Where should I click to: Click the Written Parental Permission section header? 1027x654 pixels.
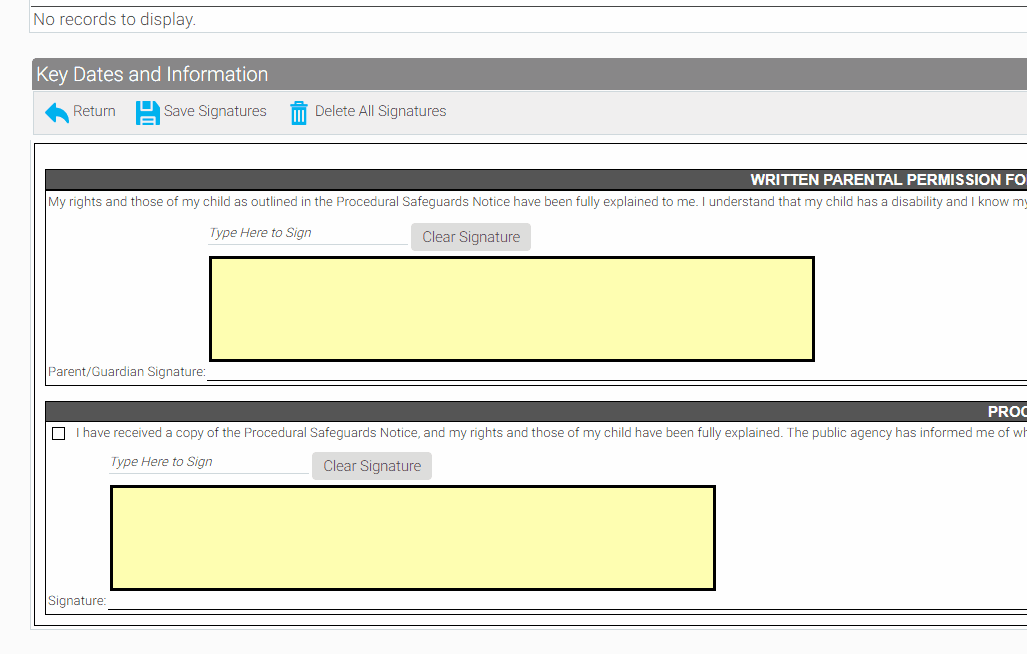point(887,180)
